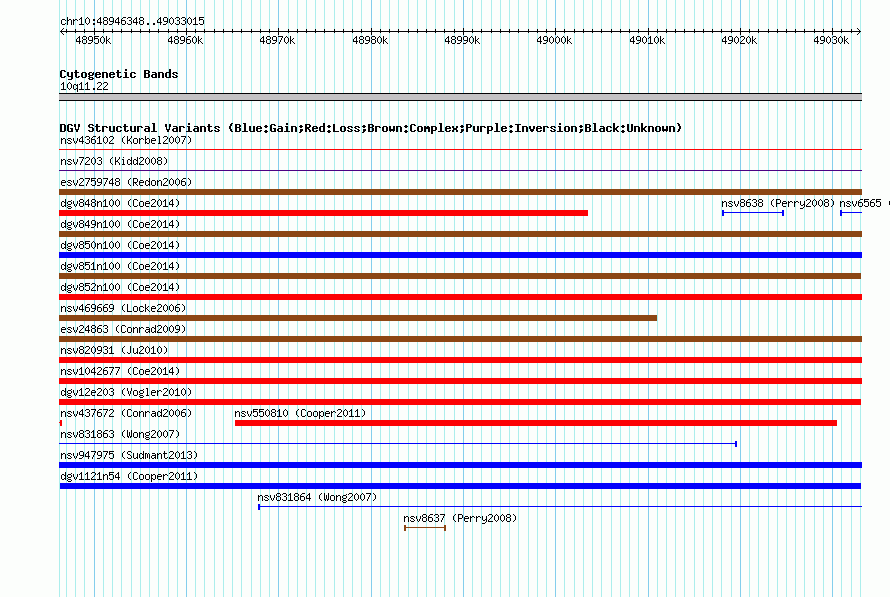This screenshot has height=597, width=890.
Task: Open the nsv8637 (Perry2008) label
Action: click(460, 518)
